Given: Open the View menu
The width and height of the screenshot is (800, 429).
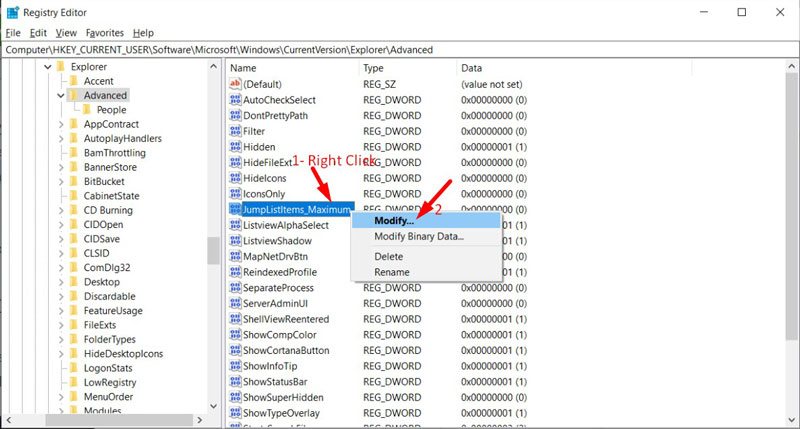Looking at the screenshot, I should 66,33.
